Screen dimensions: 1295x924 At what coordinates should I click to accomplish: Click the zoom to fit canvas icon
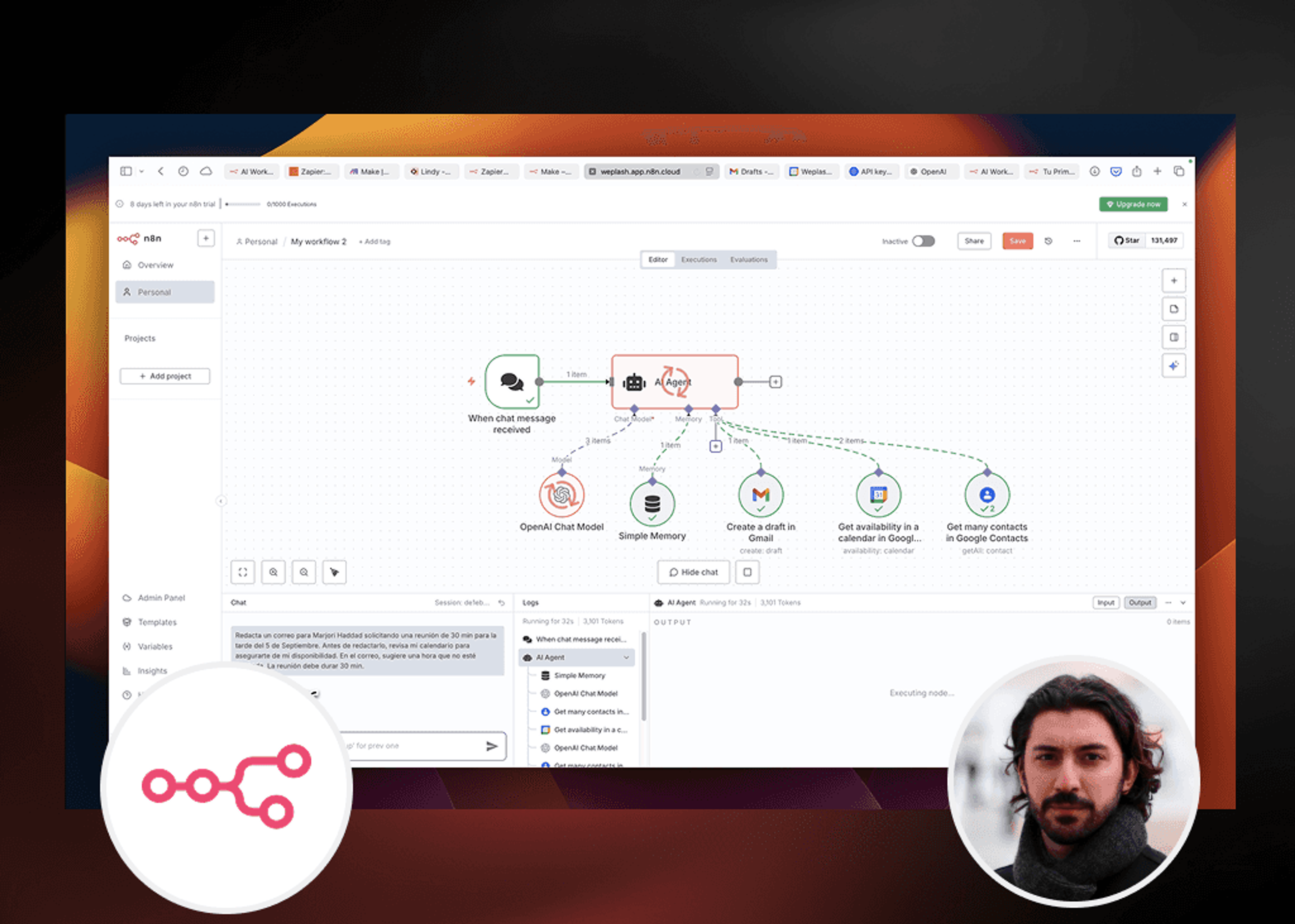pyautogui.click(x=243, y=572)
